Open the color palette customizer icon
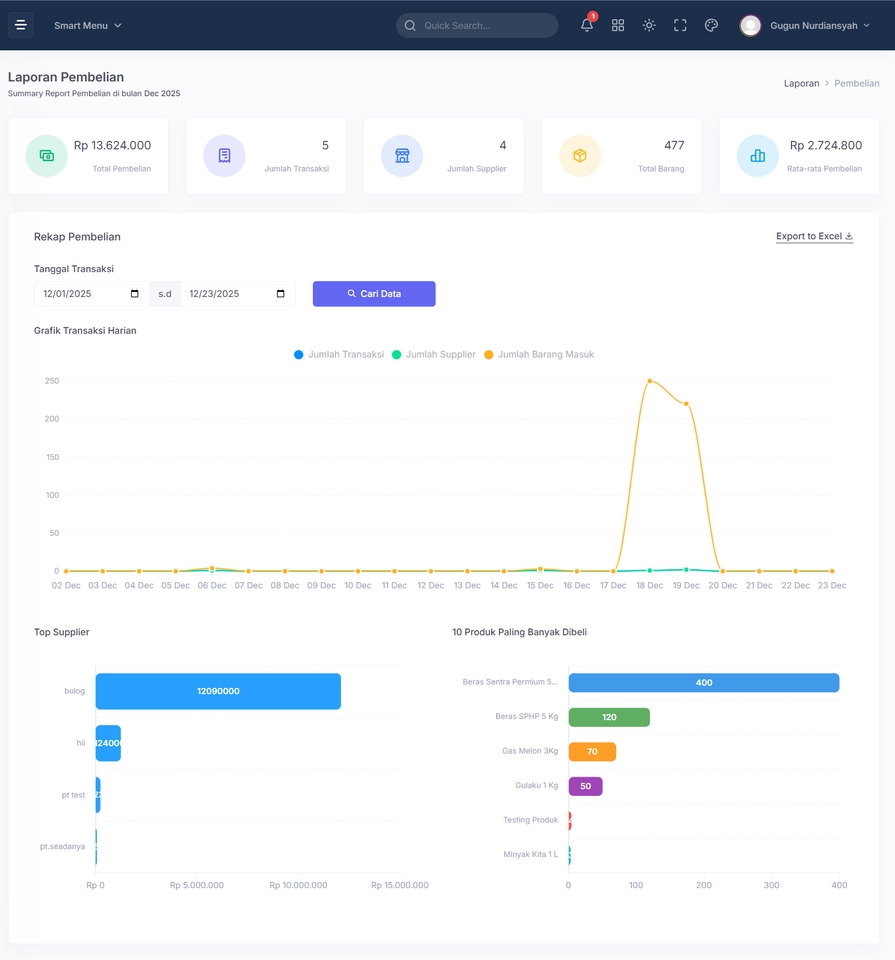This screenshot has height=960, width=895. coord(711,25)
